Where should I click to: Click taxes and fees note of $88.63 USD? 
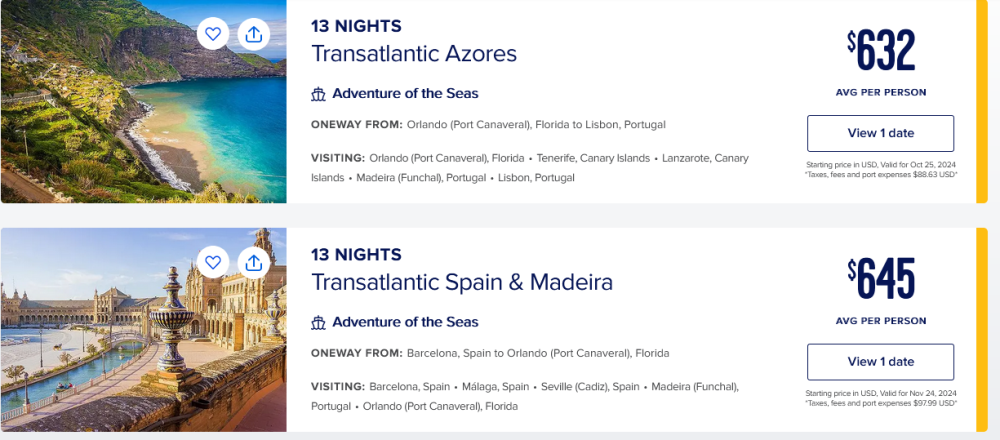(881, 174)
